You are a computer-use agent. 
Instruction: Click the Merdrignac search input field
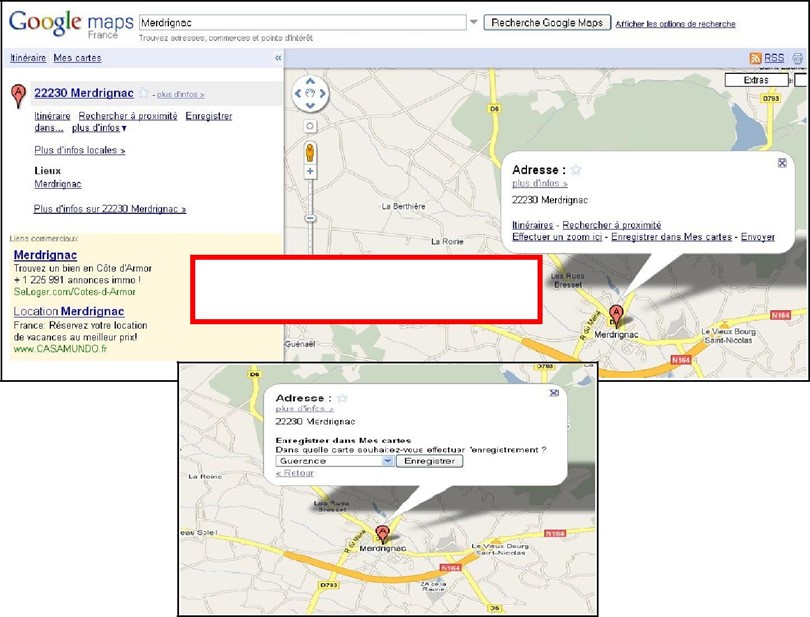click(303, 23)
